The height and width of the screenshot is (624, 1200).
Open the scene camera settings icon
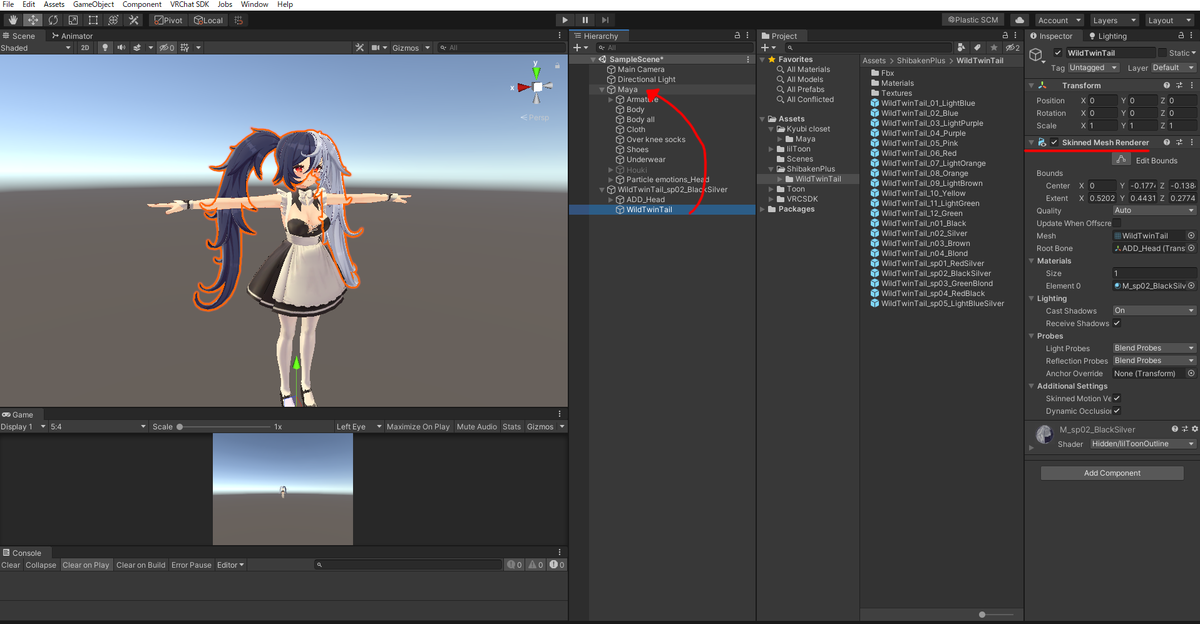pos(378,48)
